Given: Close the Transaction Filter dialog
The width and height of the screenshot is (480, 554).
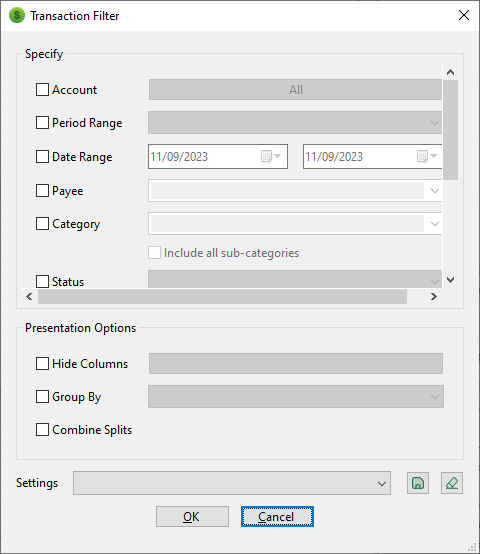Looking at the screenshot, I should 464,15.
